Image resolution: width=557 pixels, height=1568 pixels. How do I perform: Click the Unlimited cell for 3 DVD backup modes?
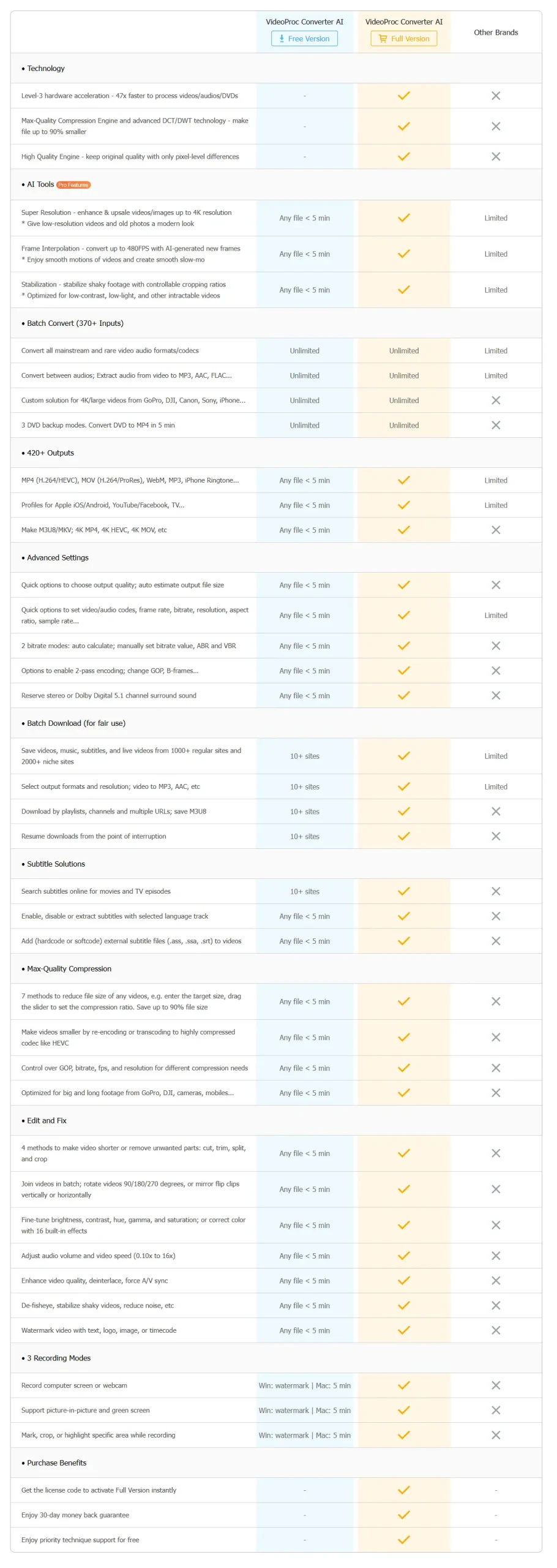pyautogui.click(x=304, y=424)
